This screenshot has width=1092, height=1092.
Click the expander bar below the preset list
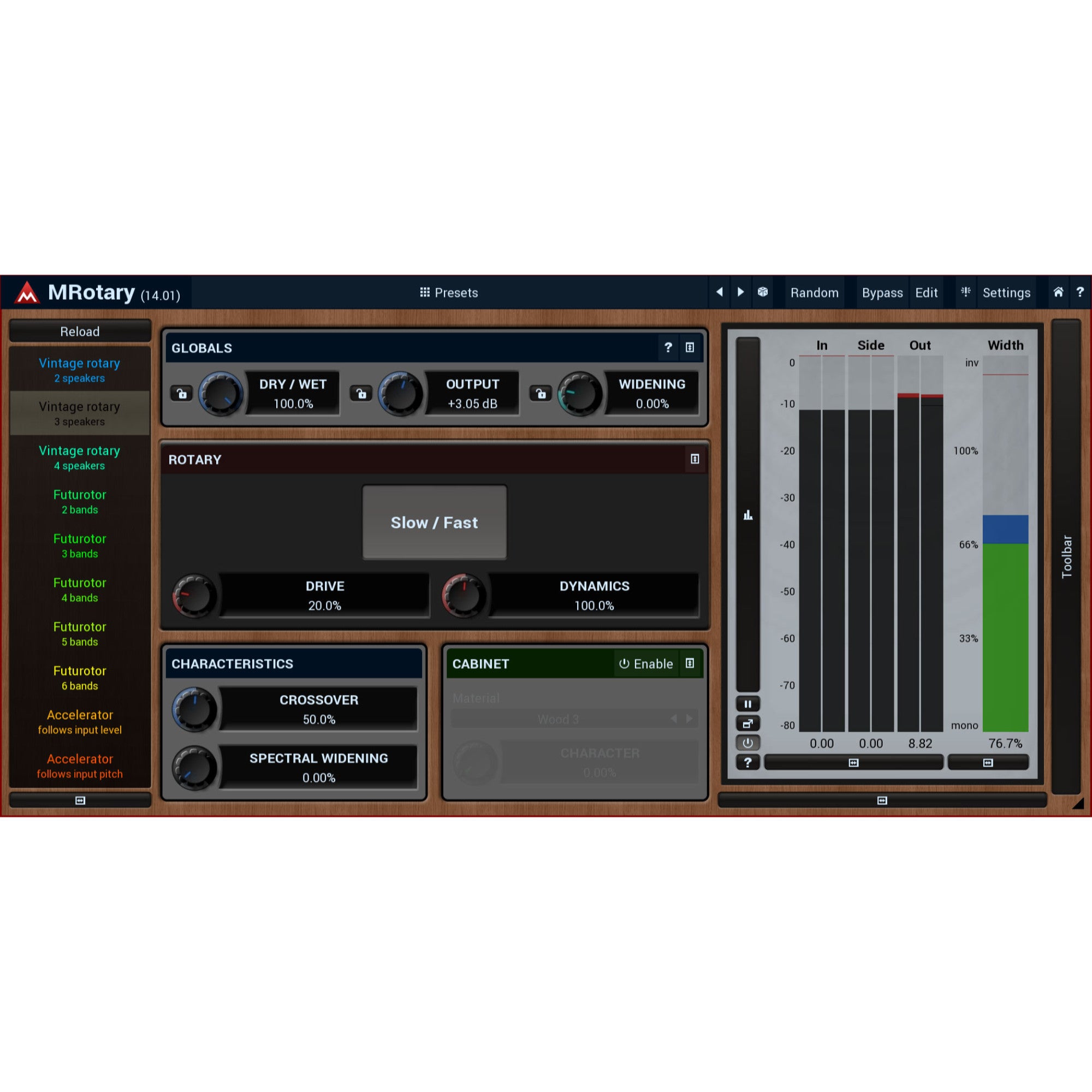[80, 800]
